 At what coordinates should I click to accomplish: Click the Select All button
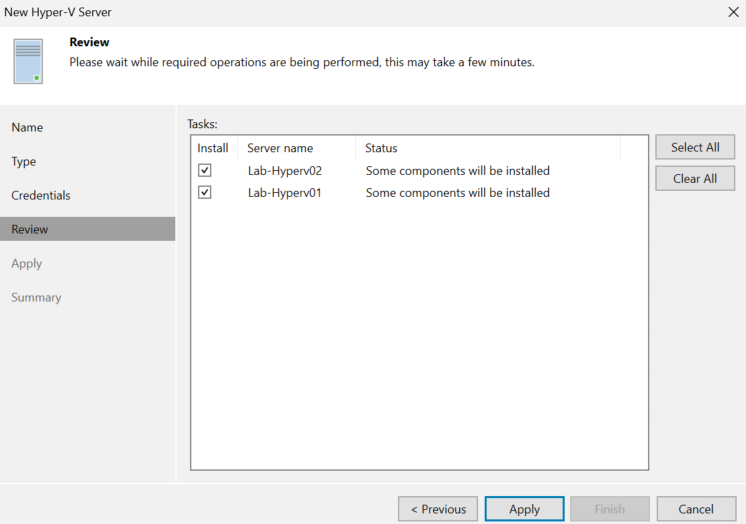pos(695,147)
